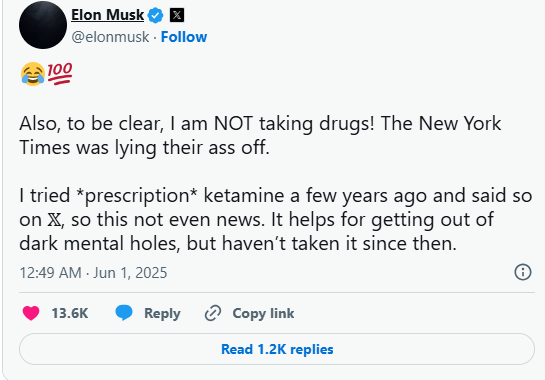545x380 pixels.
Task: Click the Copy link text
Action: click(x=263, y=313)
